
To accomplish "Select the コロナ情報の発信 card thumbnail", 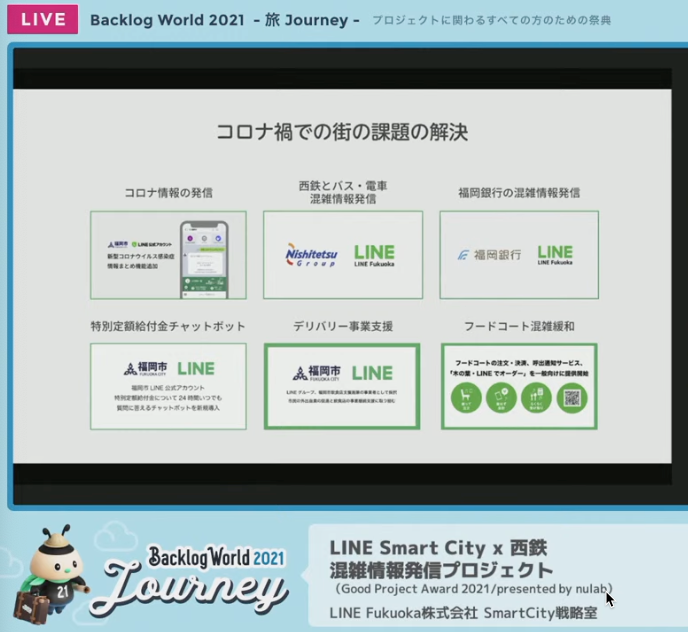I will (x=168, y=255).
